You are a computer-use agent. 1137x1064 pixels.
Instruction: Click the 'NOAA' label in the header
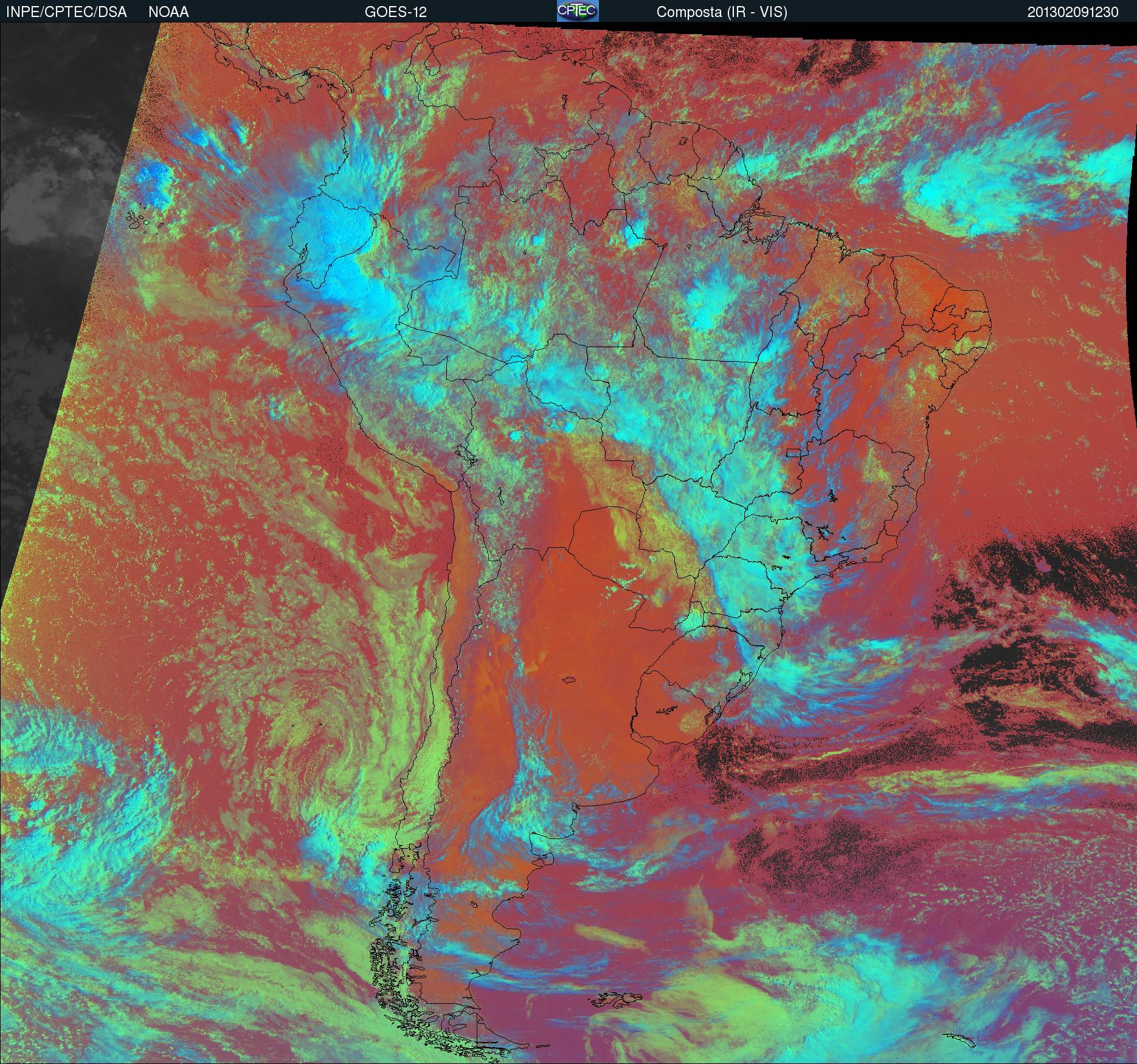[x=168, y=12]
